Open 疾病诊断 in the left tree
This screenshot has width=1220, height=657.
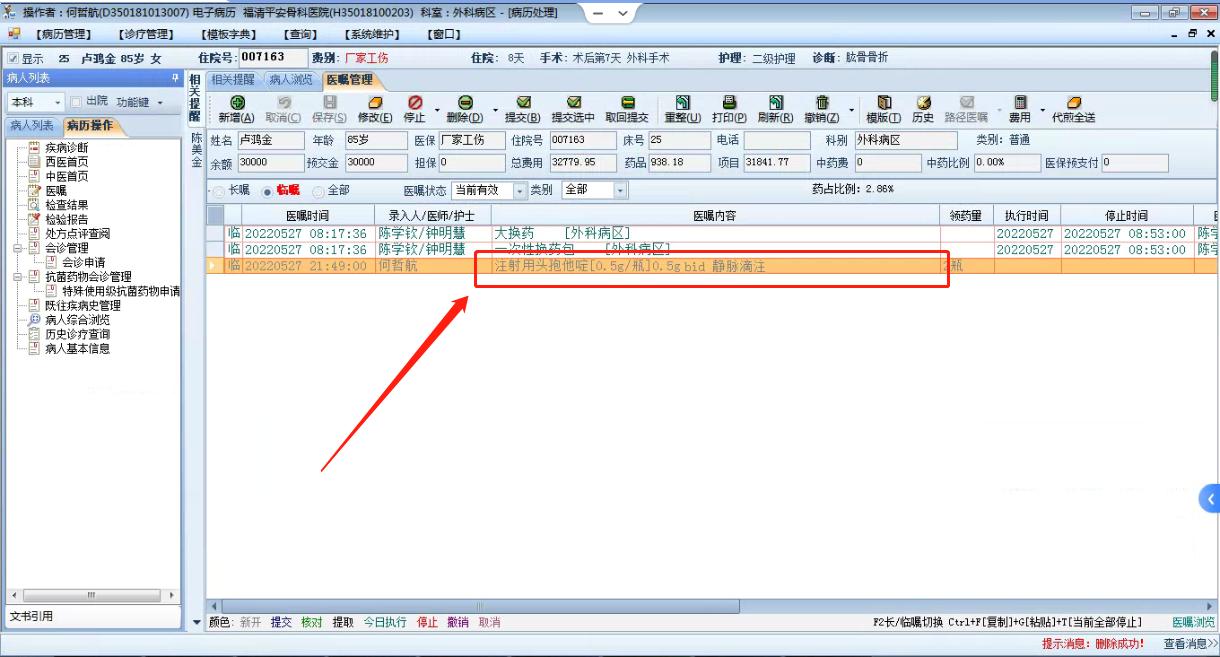pos(66,147)
